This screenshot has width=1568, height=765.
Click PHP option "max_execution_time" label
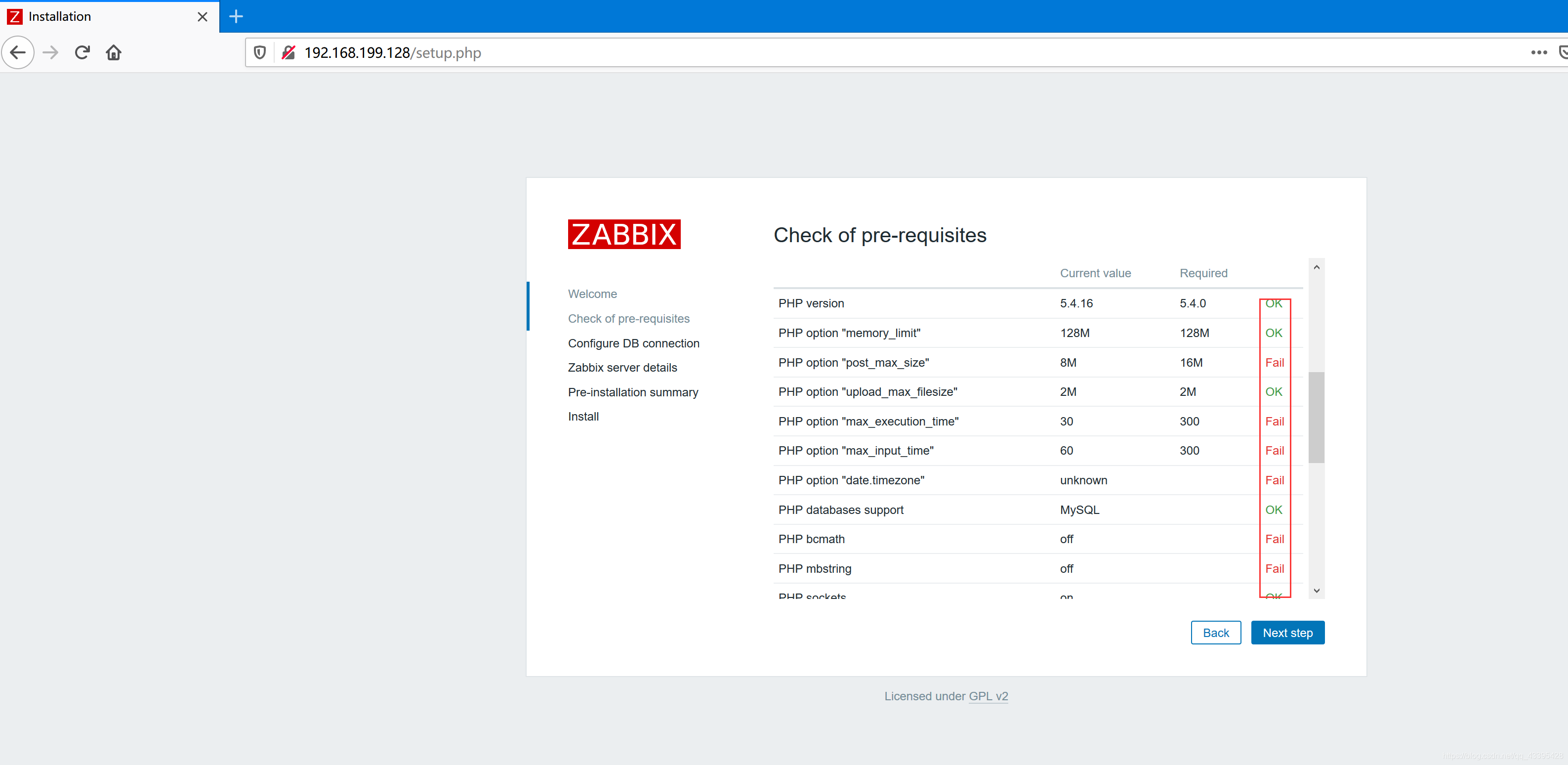pos(868,422)
